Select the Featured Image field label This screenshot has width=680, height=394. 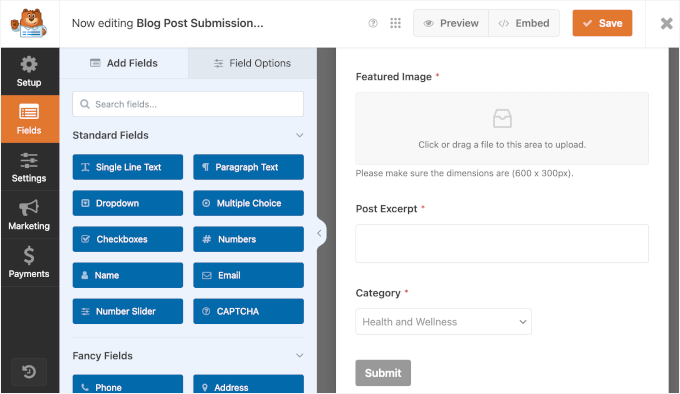[393, 77]
